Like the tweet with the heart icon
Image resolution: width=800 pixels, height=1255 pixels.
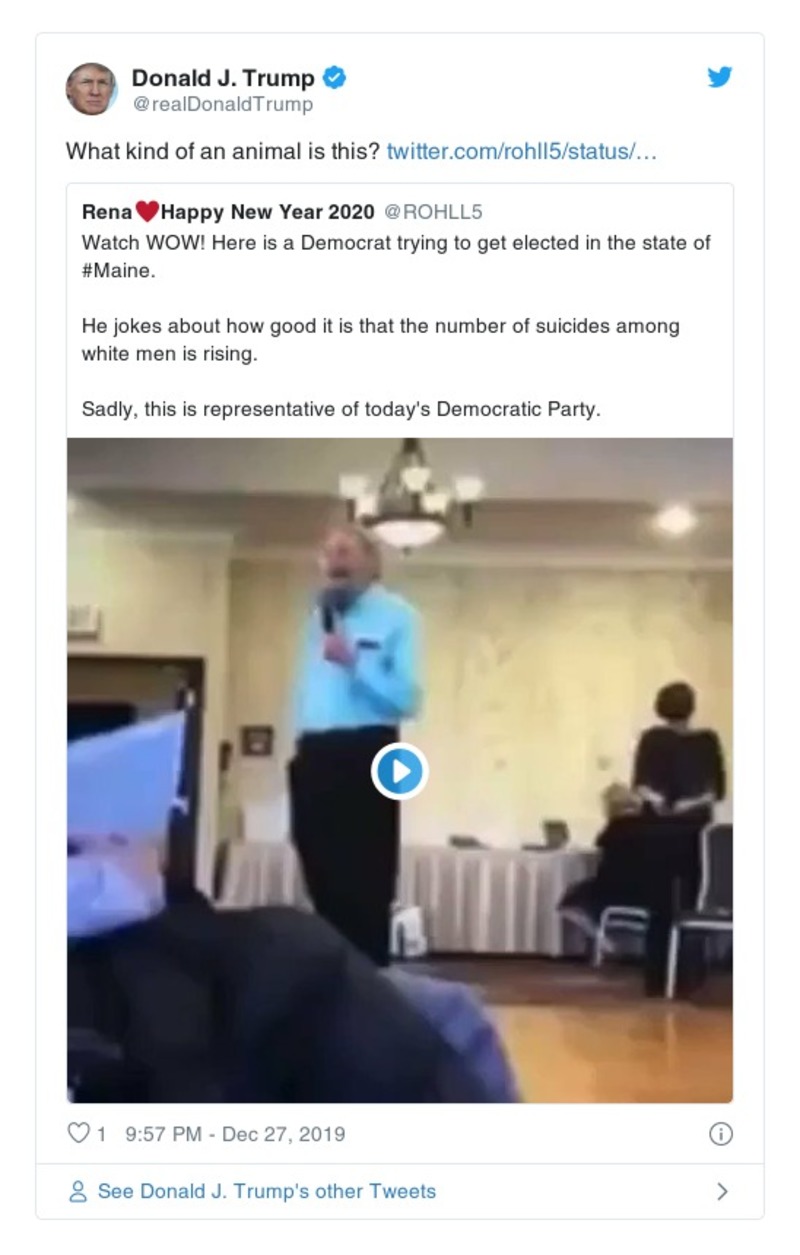[x=77, y=1133]
